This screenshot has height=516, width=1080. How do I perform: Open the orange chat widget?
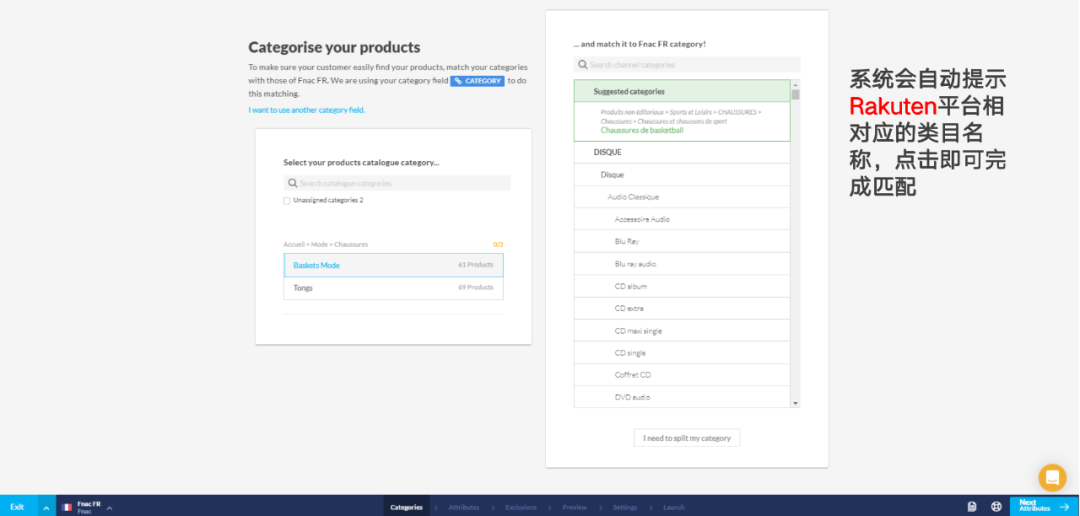pos(1052,477)
